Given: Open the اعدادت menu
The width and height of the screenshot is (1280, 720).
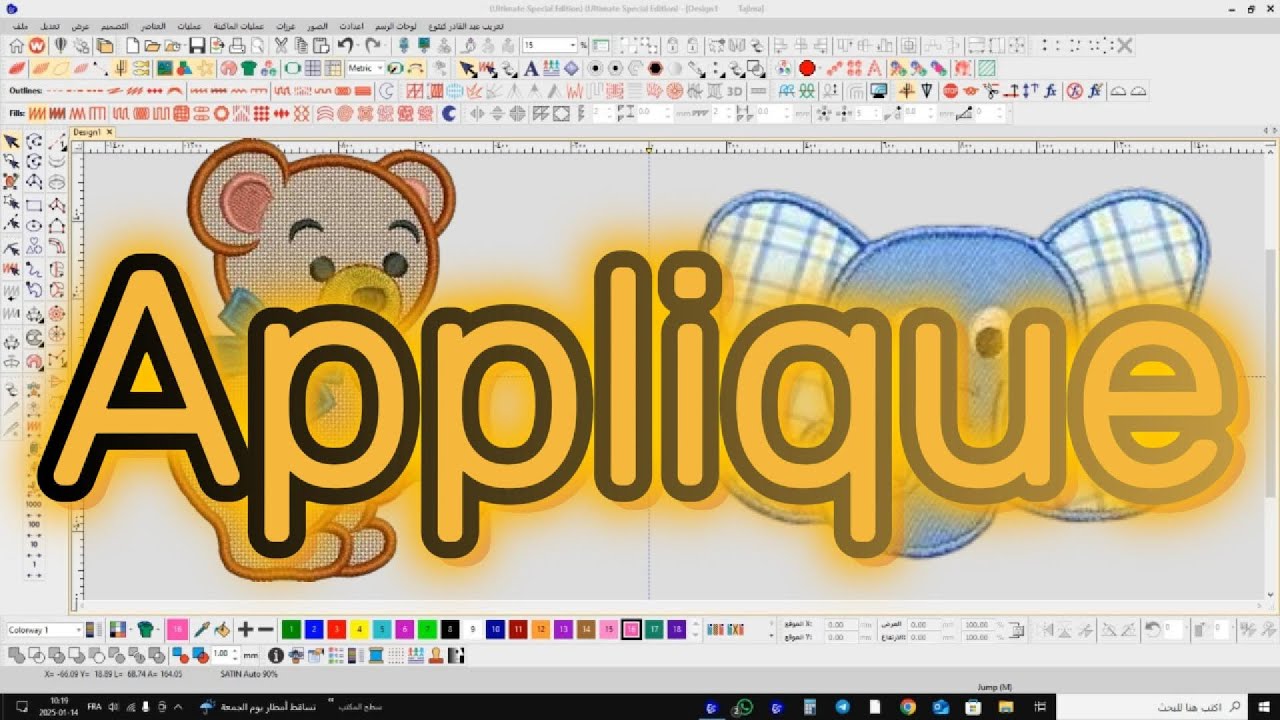Looking at the screenshot, I should 350,25.
